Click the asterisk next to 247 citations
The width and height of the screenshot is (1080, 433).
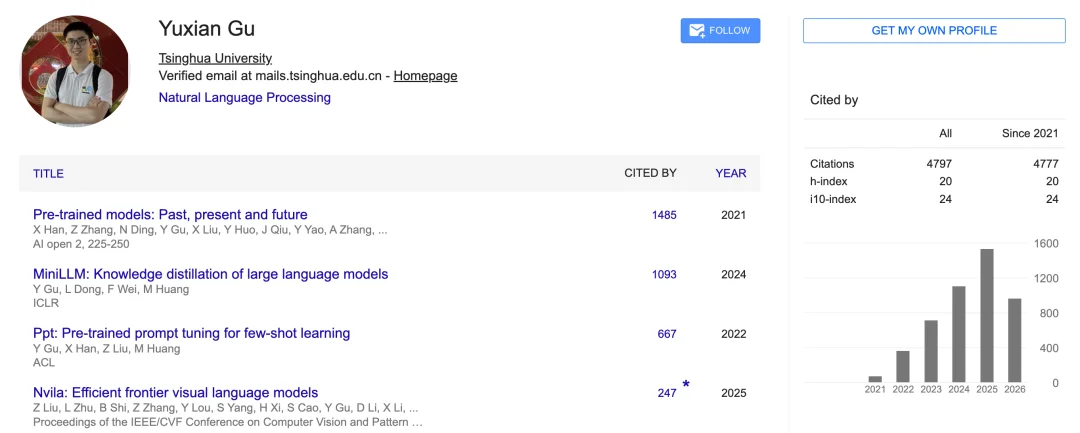685,384
